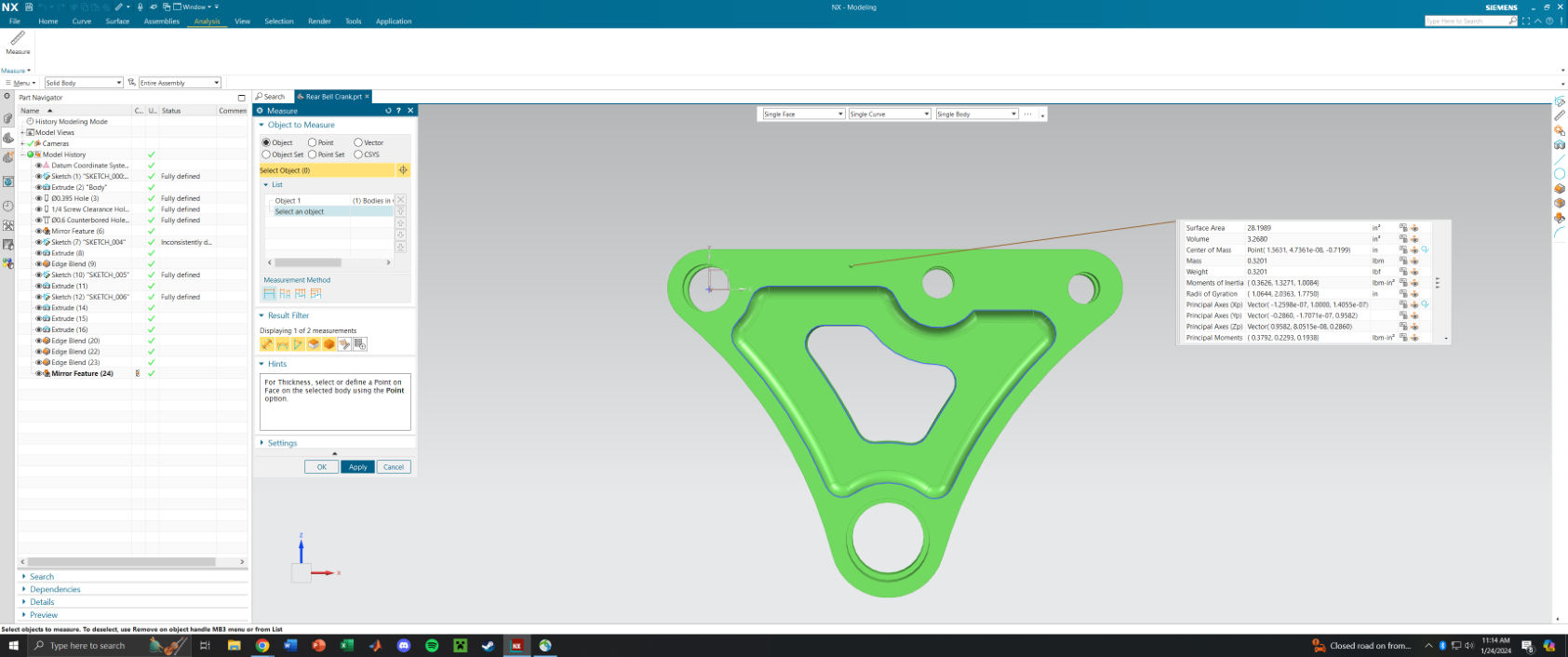The width and height of the screenshot is (1568, 657).
Task: Open the Rear Bell Crank.prt document tab
Action: pyautogui.click(x=333, y=97)
